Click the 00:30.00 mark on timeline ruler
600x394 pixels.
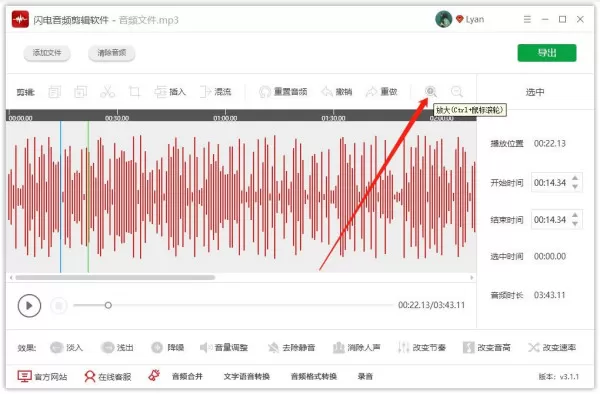coord(117,118)
